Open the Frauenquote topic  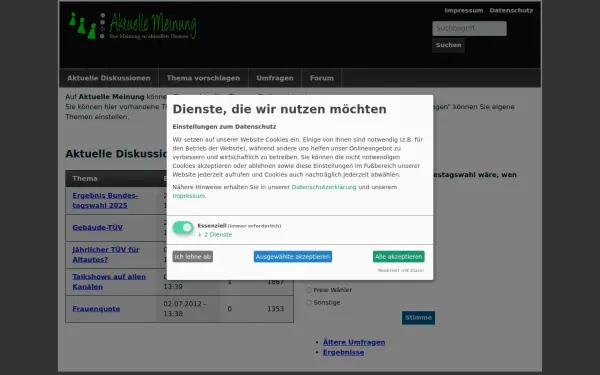pyautogui.click(x=96, y=309)
